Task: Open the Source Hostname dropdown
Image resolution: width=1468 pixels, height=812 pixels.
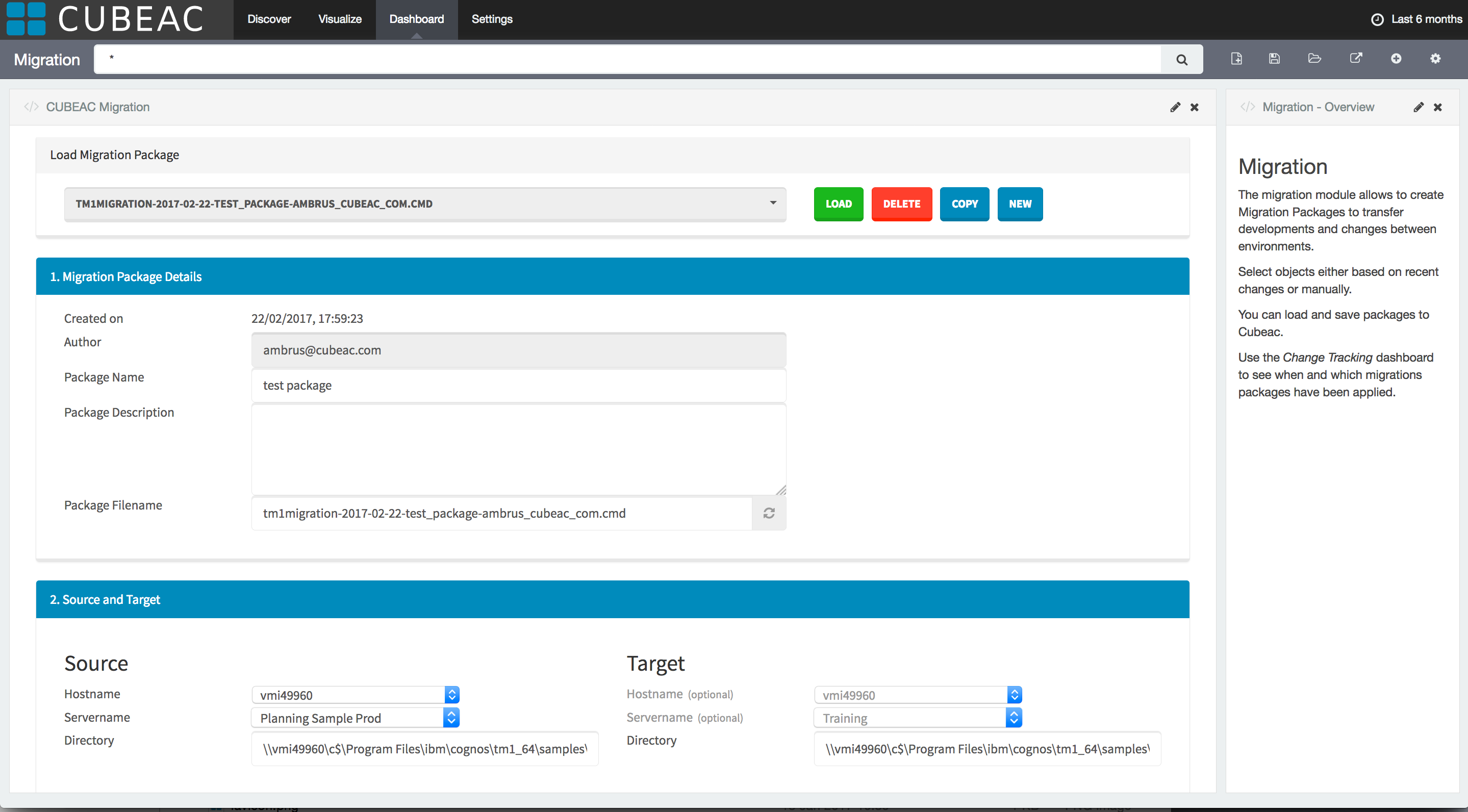Action: [x=356, y=695]
